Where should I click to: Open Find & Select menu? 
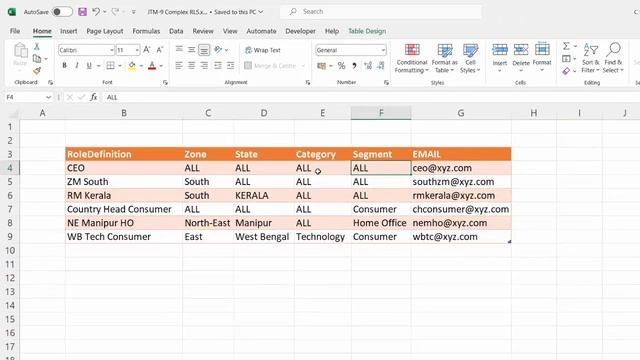(x=613, y=58)
